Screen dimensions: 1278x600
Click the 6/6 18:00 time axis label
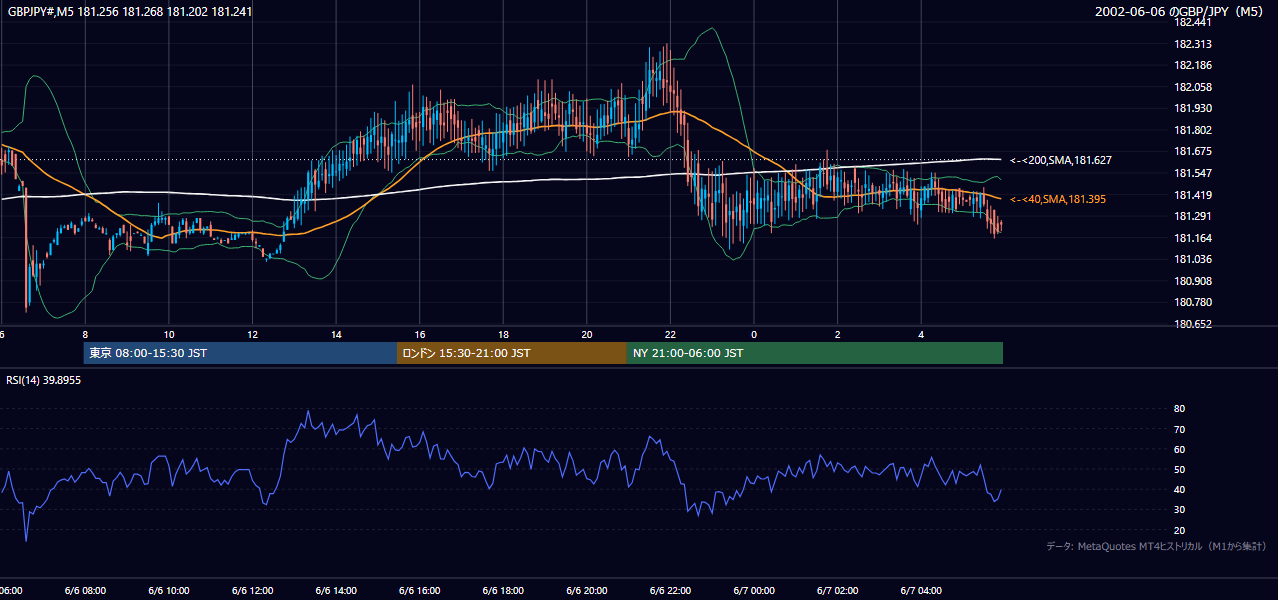(x=503, y=591)
